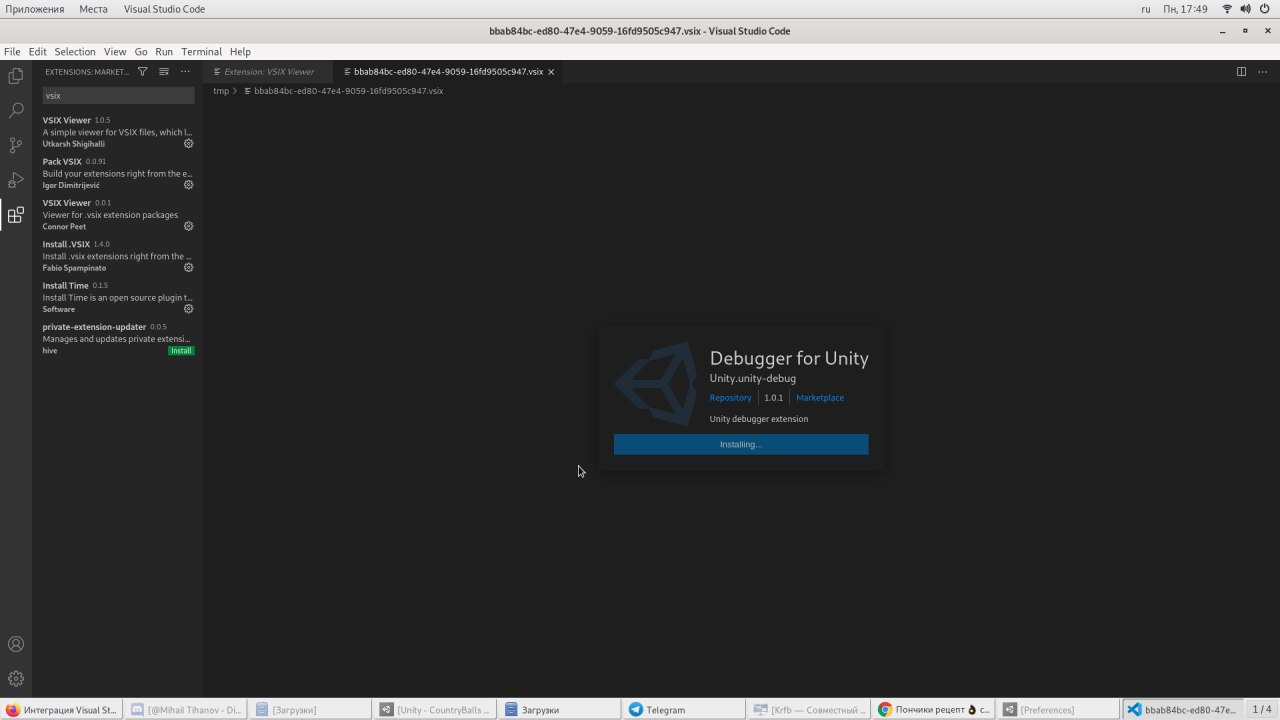
Task: Open the Go menu
Action: pyautogui.click(x=141, y=52)
